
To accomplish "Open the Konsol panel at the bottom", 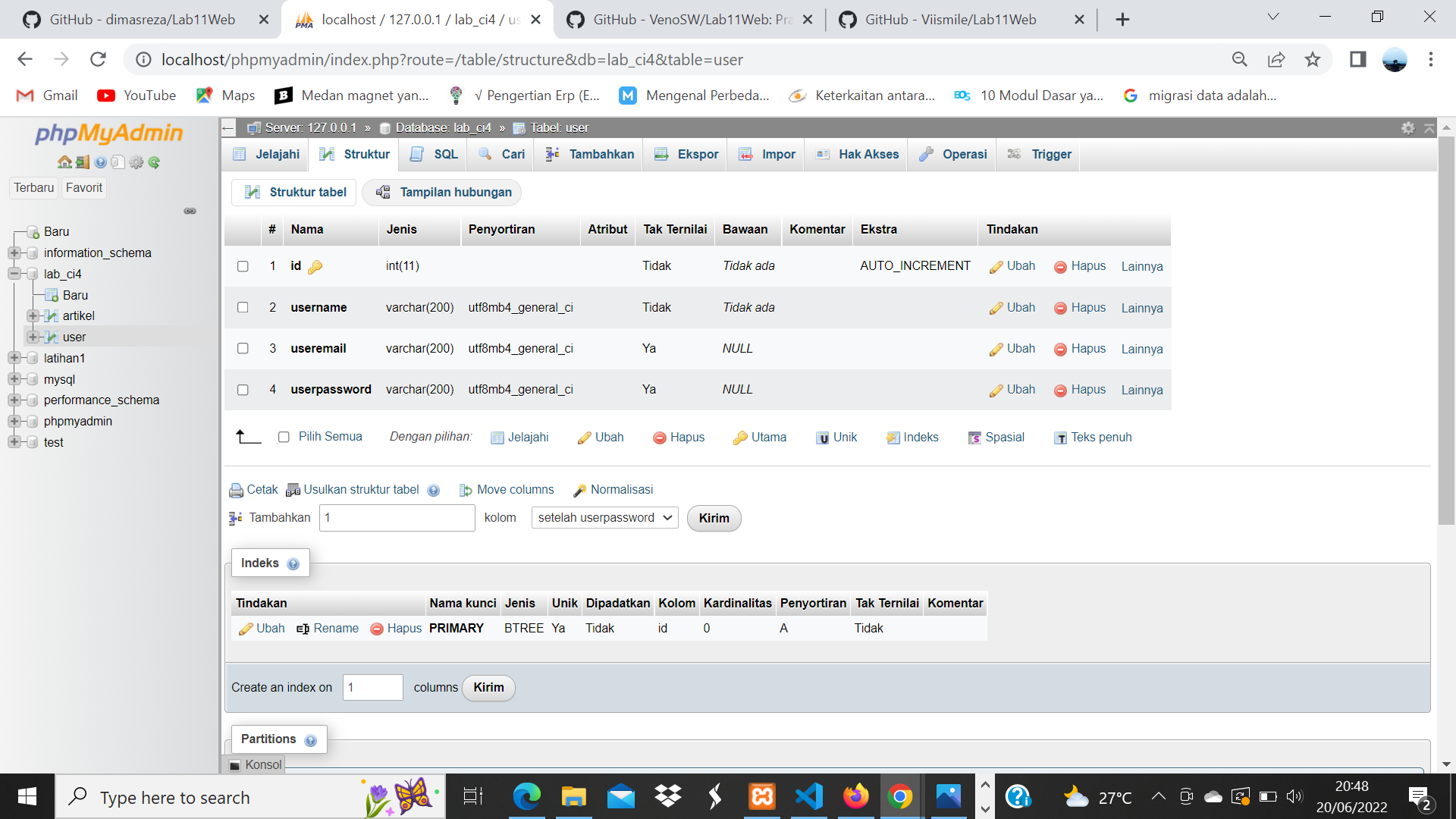I will pyautogui.click(x=256, y=765).
